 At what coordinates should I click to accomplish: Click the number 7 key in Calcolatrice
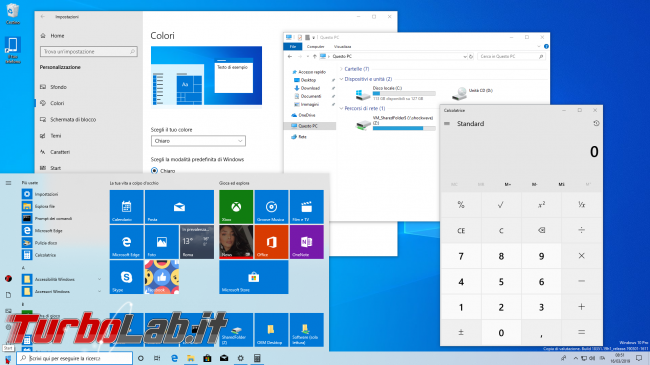click(461, 256)
